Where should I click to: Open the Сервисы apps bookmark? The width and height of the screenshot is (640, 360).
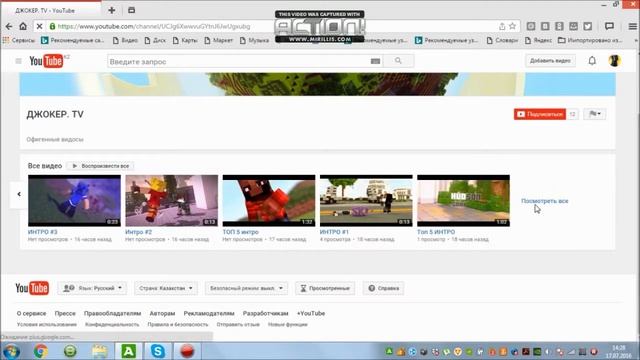click(19, 40)
